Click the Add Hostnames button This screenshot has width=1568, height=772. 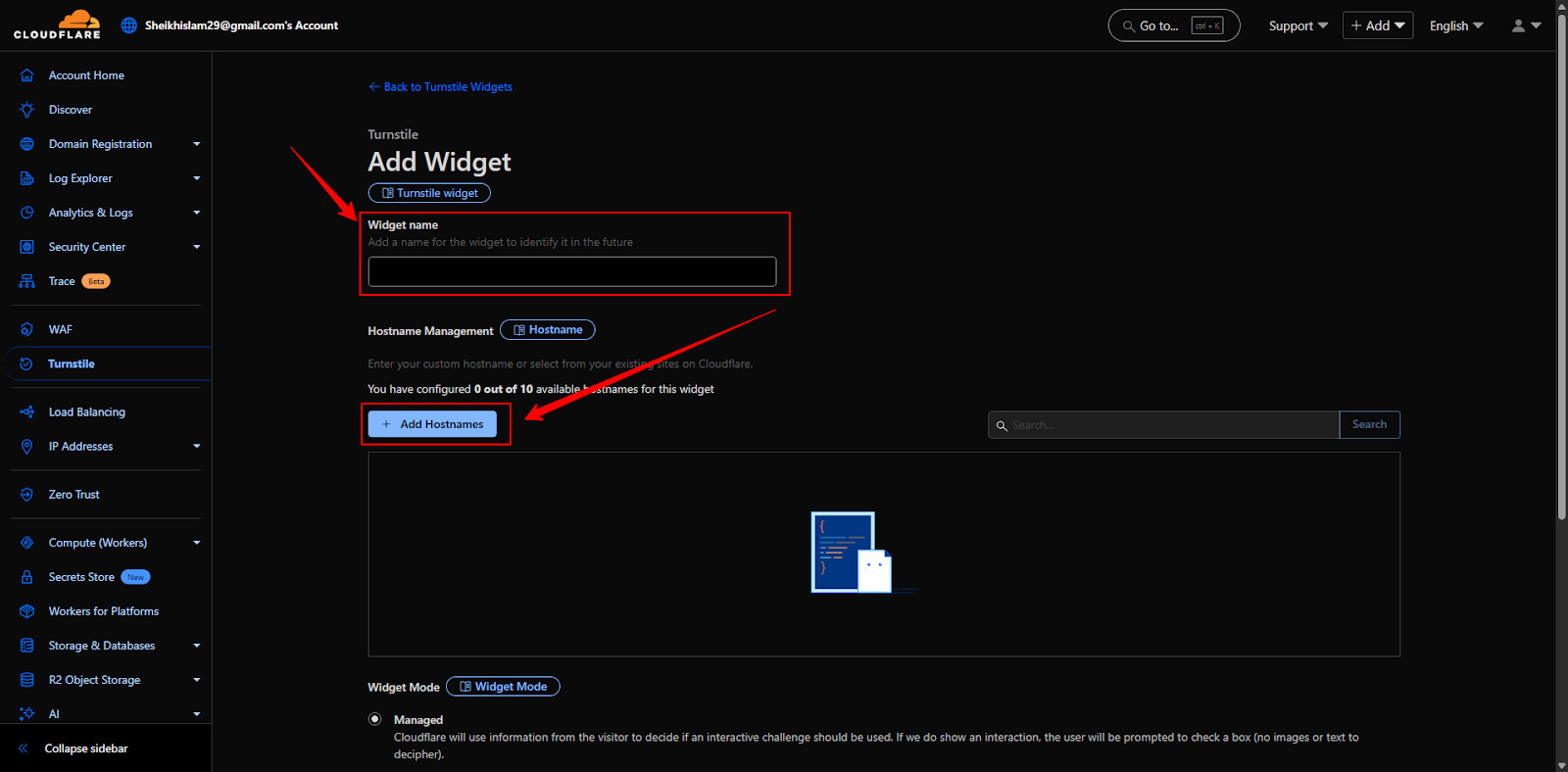tap(432, 424)
